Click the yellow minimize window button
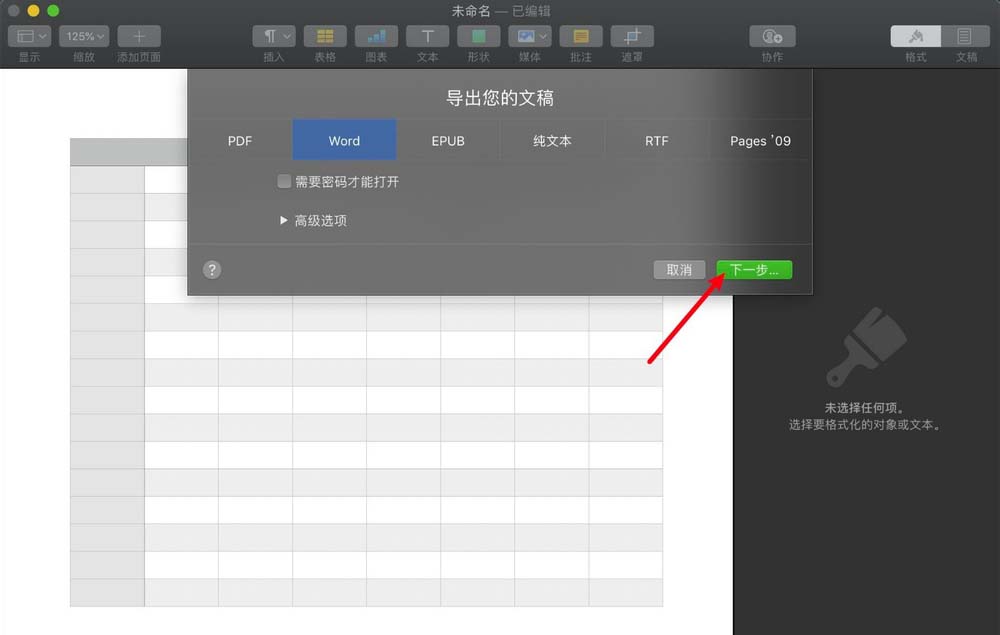Image resolution: width=1000 pixels, height=635 pixels. pyautogui.click(x=33, y=10)
